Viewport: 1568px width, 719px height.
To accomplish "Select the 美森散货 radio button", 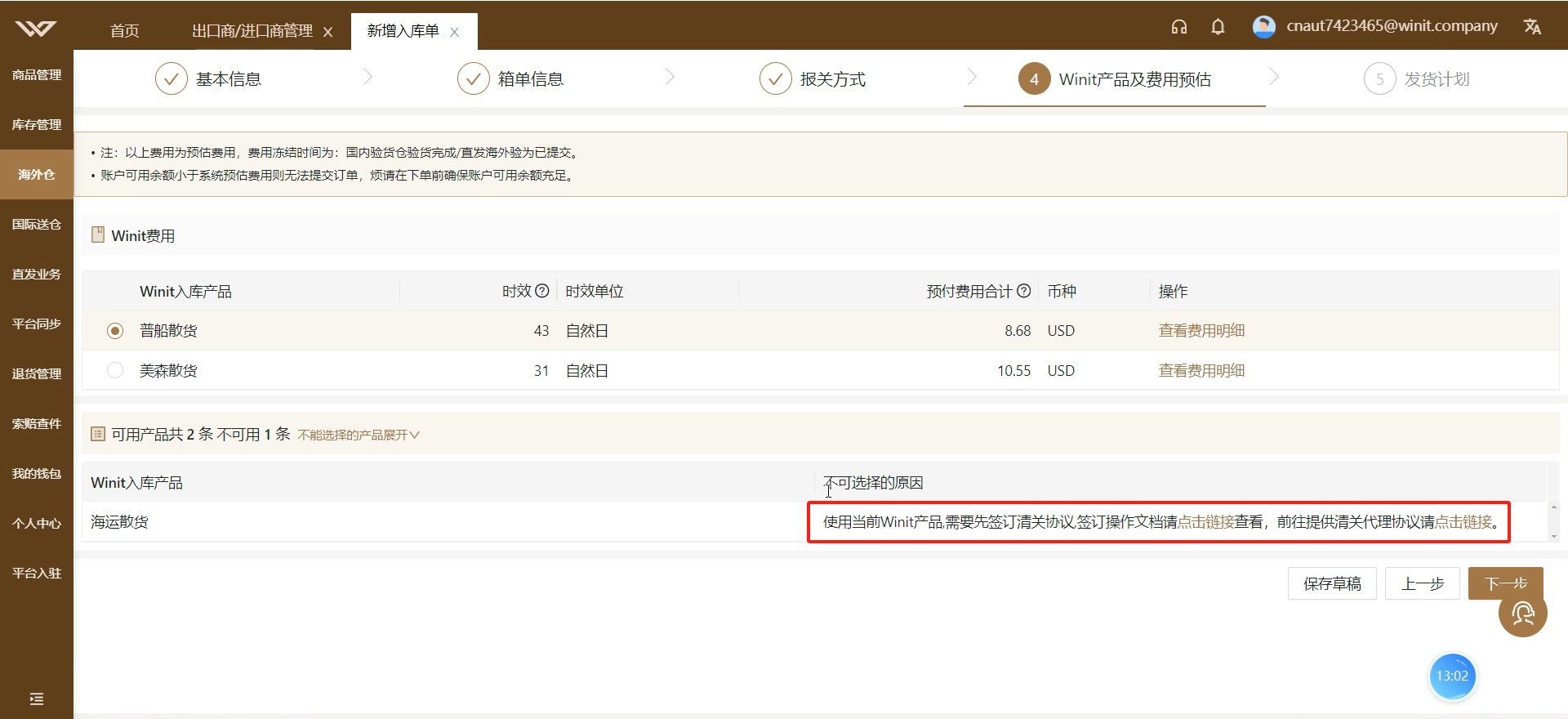I will [115, 371].
